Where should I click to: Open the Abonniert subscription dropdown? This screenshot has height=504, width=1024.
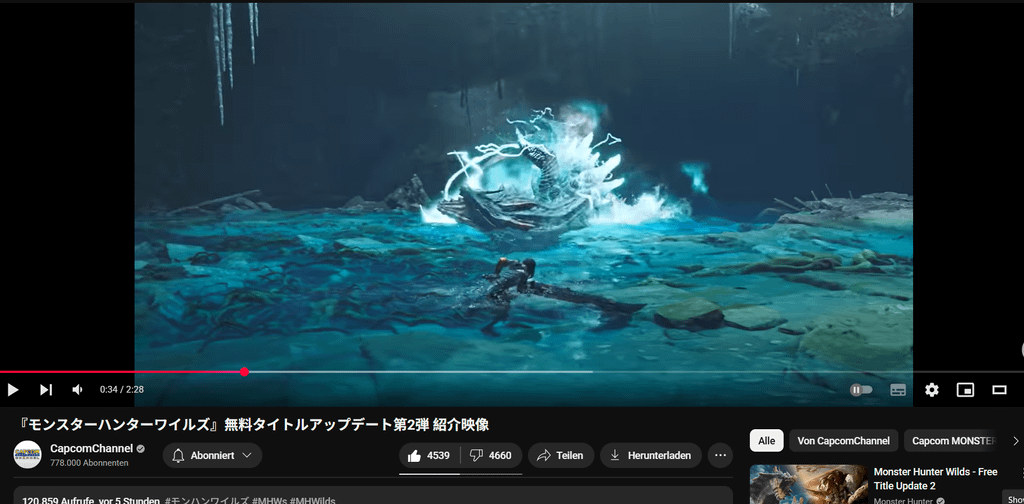[x=212, y=456]
